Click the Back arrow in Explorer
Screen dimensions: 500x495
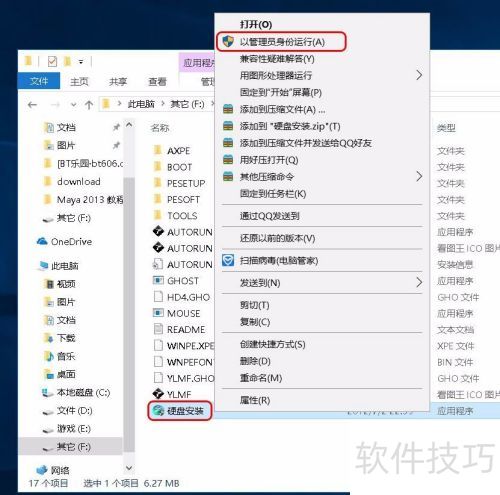[x=32, y=105]
